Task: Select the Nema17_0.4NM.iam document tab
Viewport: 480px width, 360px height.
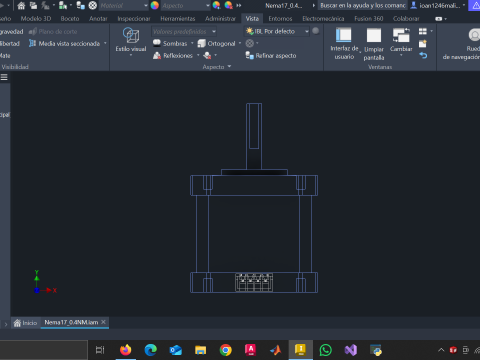Action: tap(71, 322)
